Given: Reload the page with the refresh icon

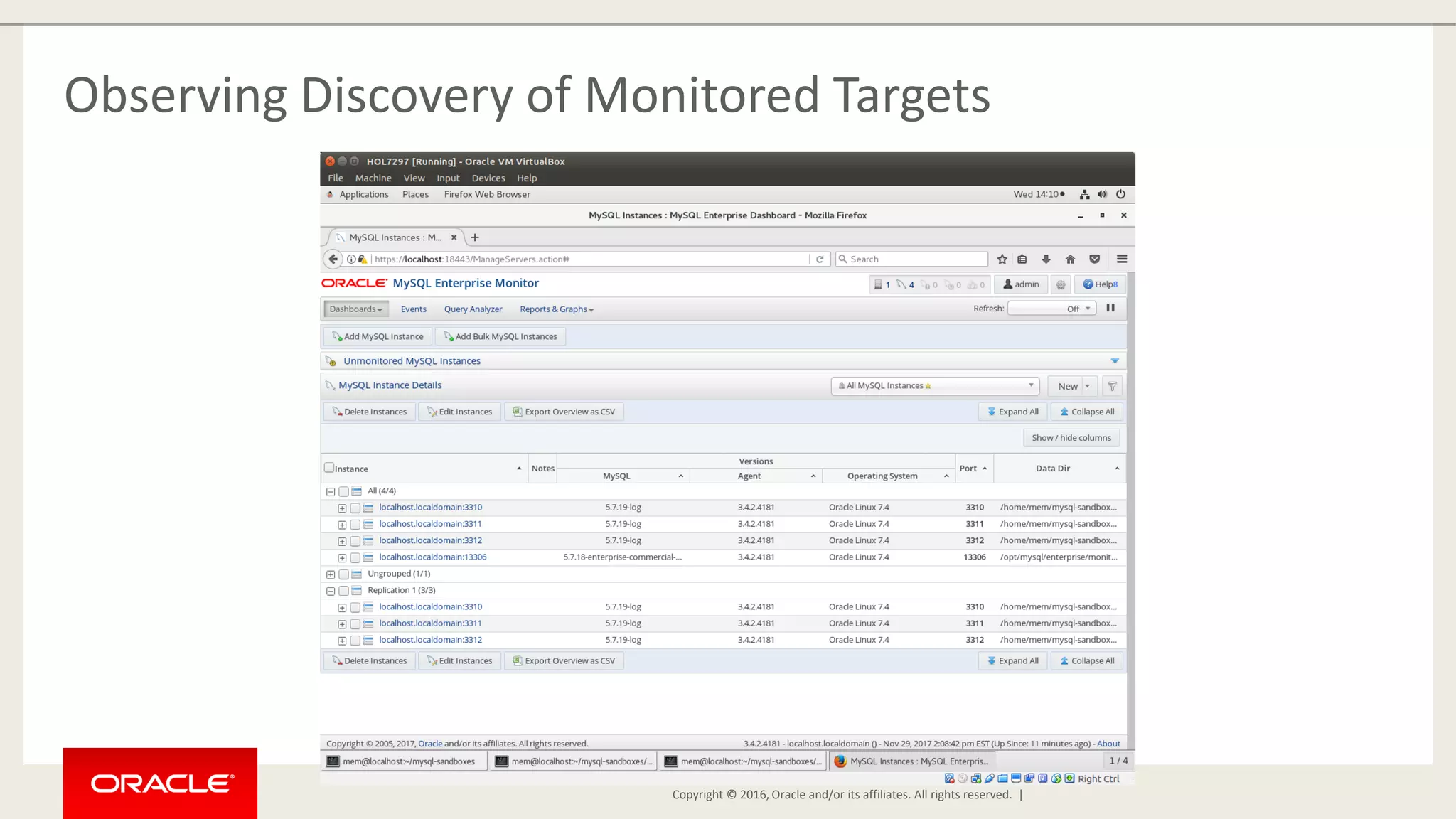Looking at the screenshot, I should [x=820, y=259].
